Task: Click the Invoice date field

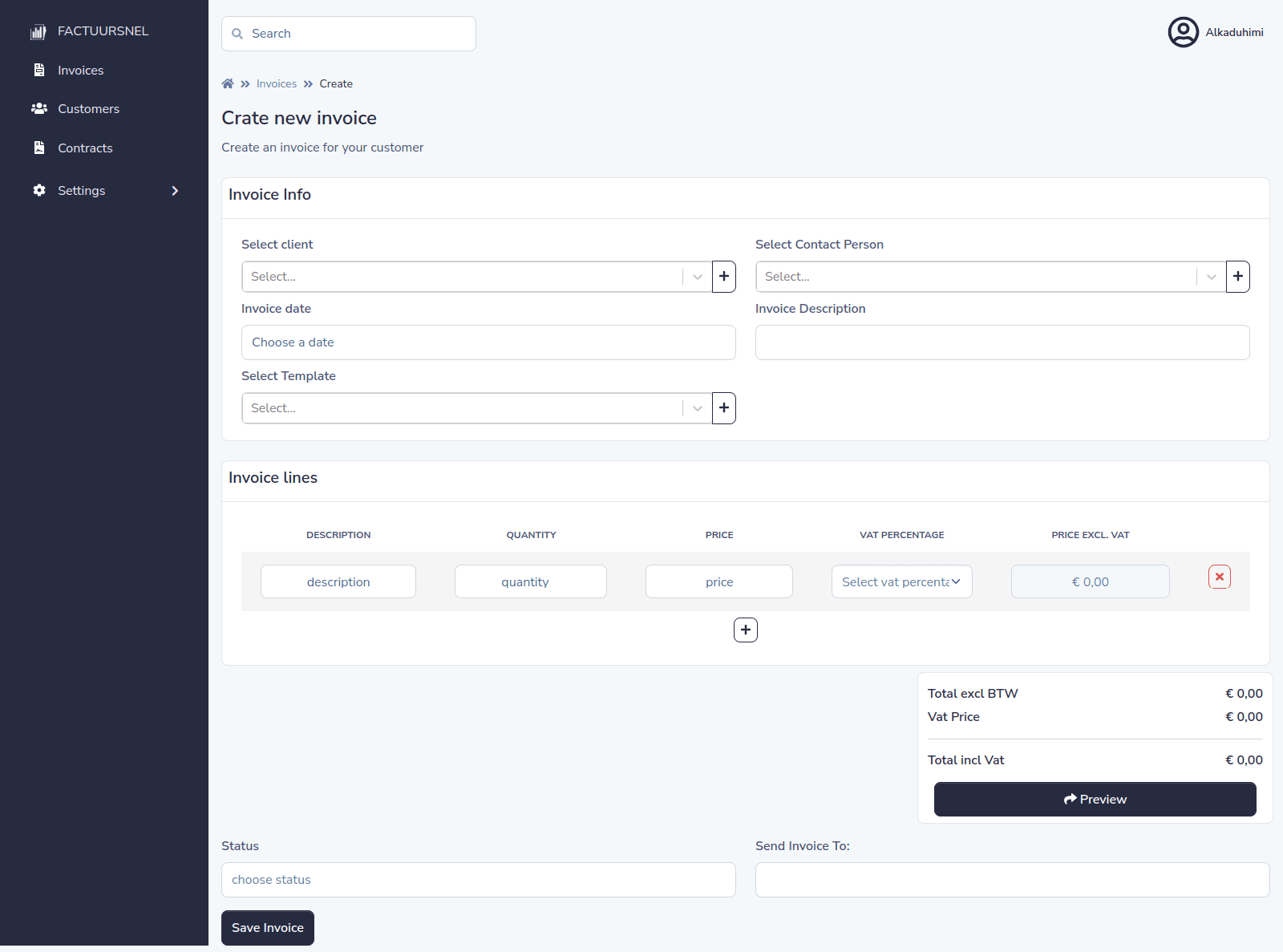Action: pyautogui.click(x=488, y=342)
